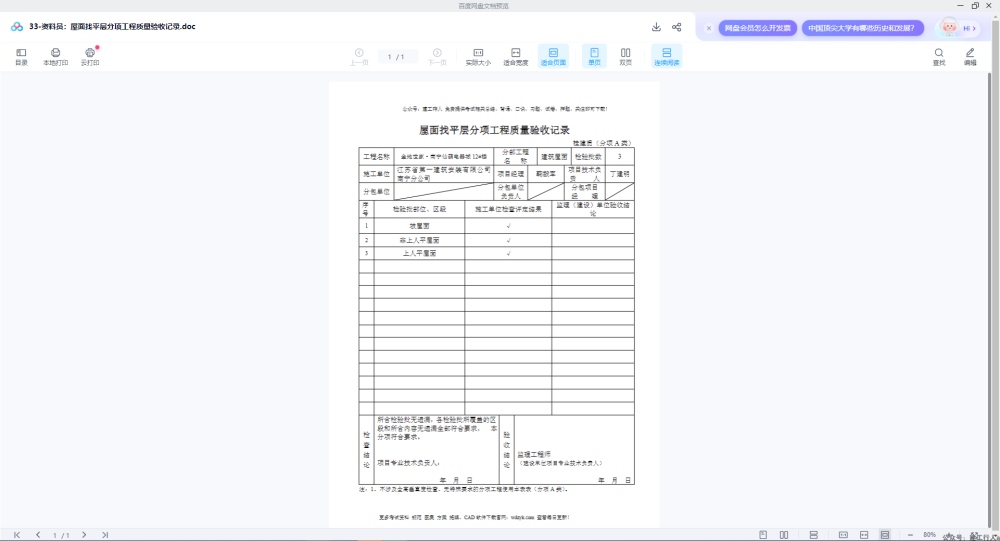Open the 目录 outline panel
The height and width of the screenshot is (541, 1000).
[21, 56]
